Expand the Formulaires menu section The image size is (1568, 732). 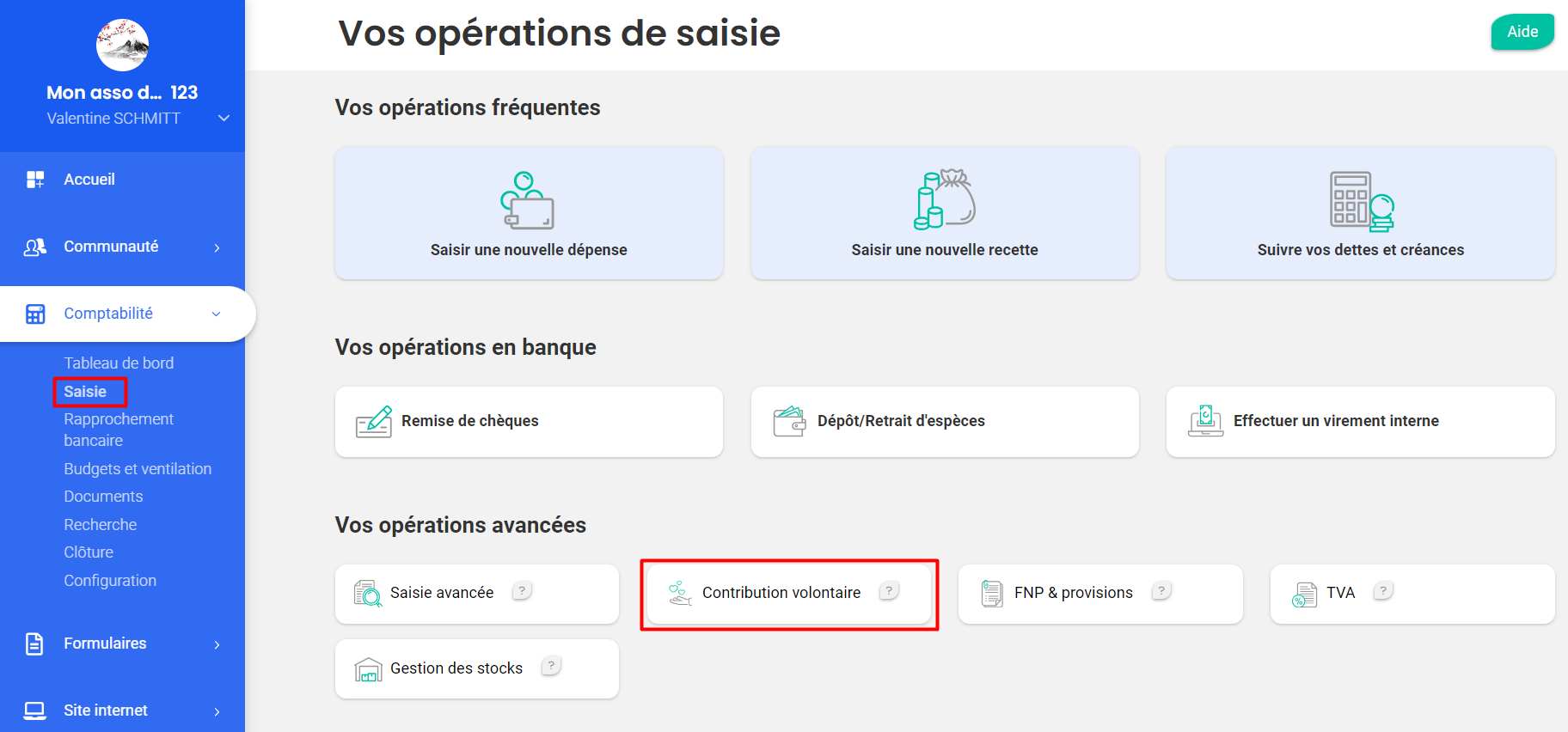(x=217, y=644)
